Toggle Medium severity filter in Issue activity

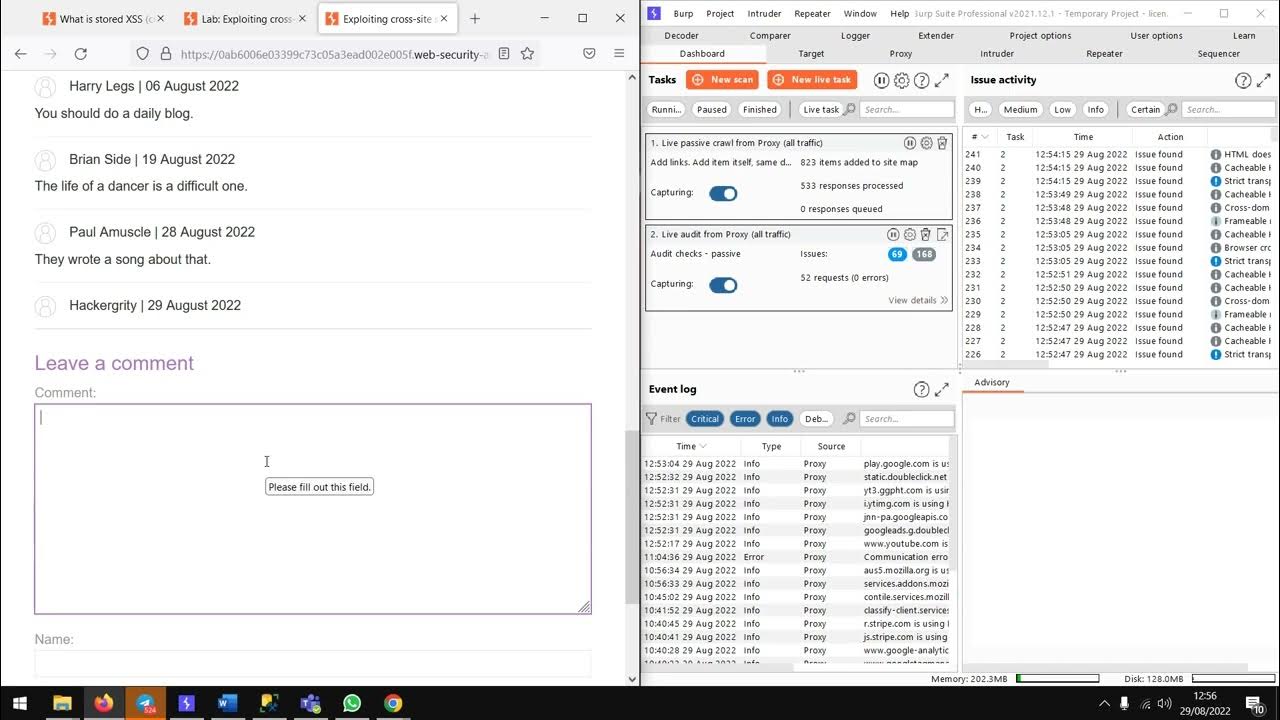(1020, 110)
